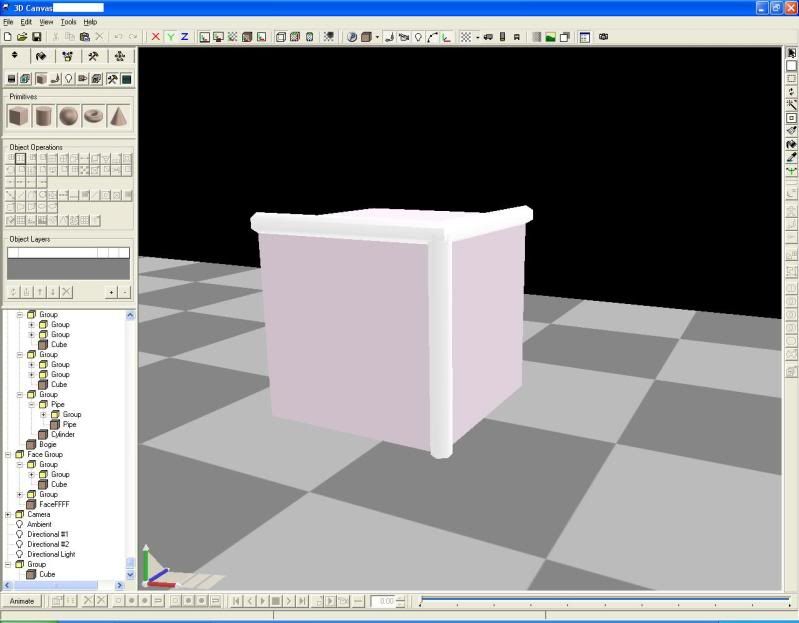This screenshot has height=623, width=799.
Task: Click the cylinder primitive icon
Action: [43, 117]
